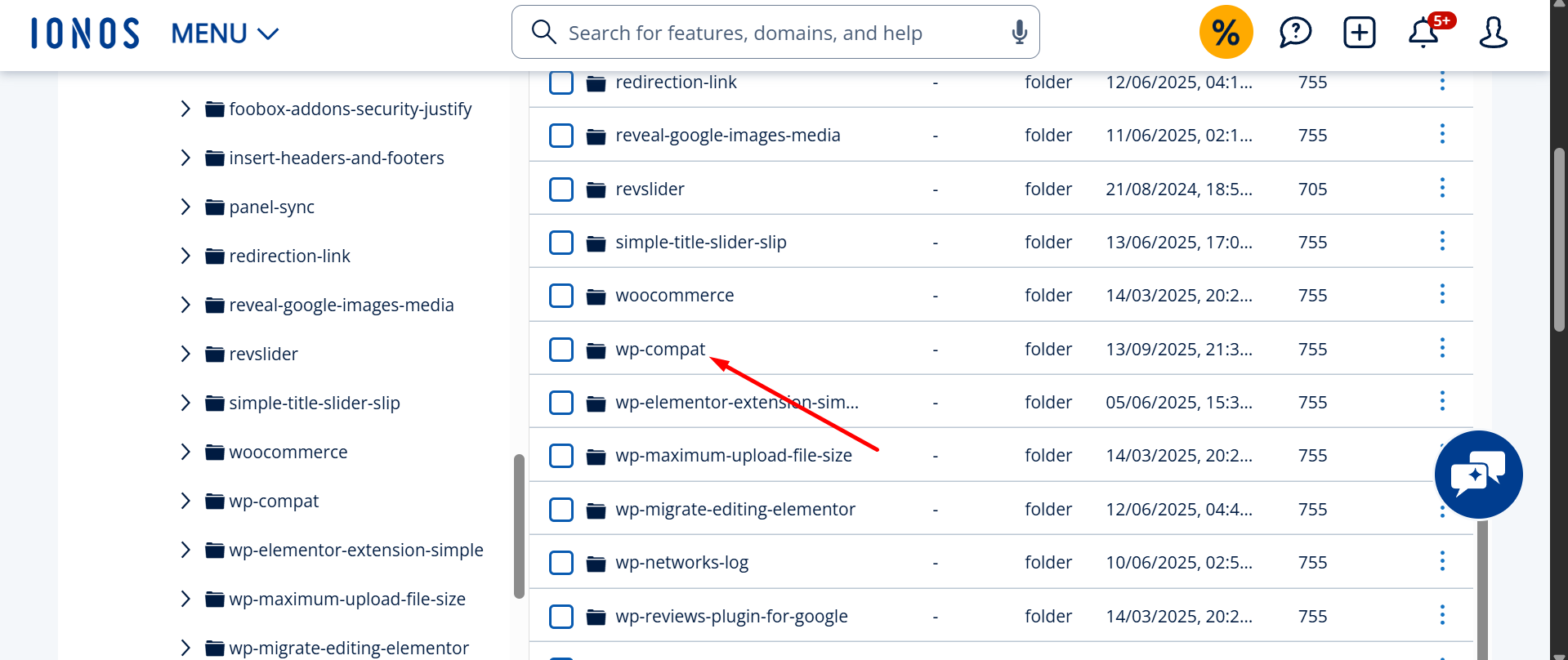Expand wp-elementor-extension-simple in tree
The width and height of the screenshot is (1568, 660).
coord(185,550)
